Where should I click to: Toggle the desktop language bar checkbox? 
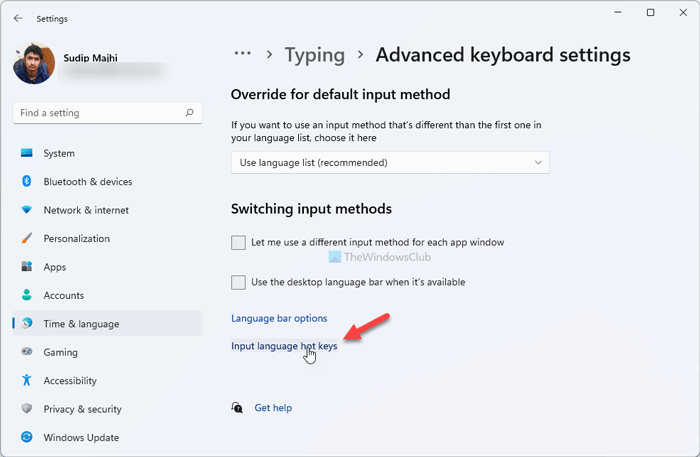tap(238, 282)
